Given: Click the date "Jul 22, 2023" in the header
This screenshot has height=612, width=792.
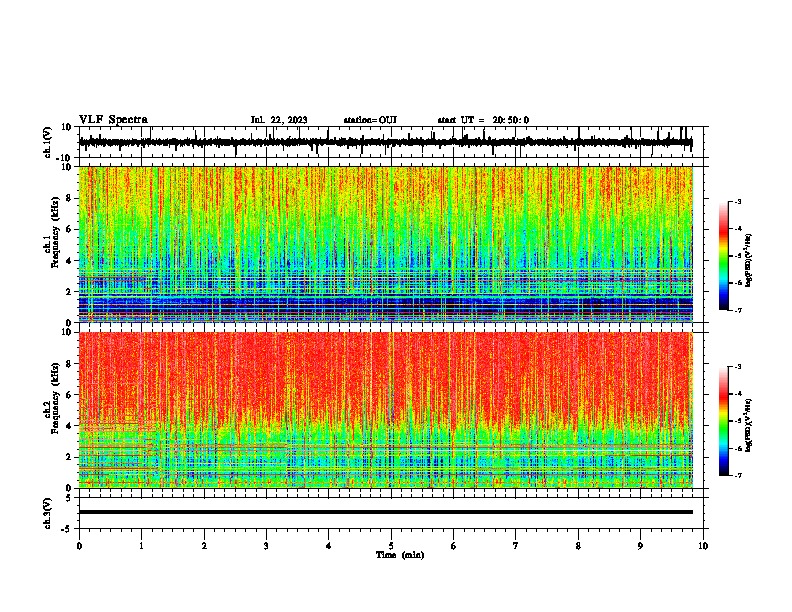Looking at the screenshot, I should click(x=279, y=120).
